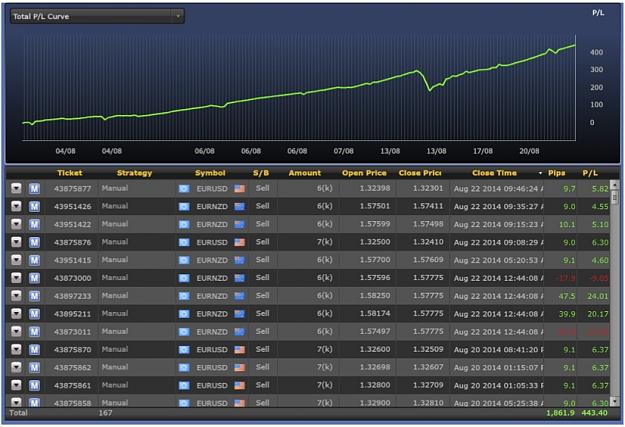
Task: Expand row arrow for ticket 43875862
Action: pyautogui.click(x=16, y=368)
